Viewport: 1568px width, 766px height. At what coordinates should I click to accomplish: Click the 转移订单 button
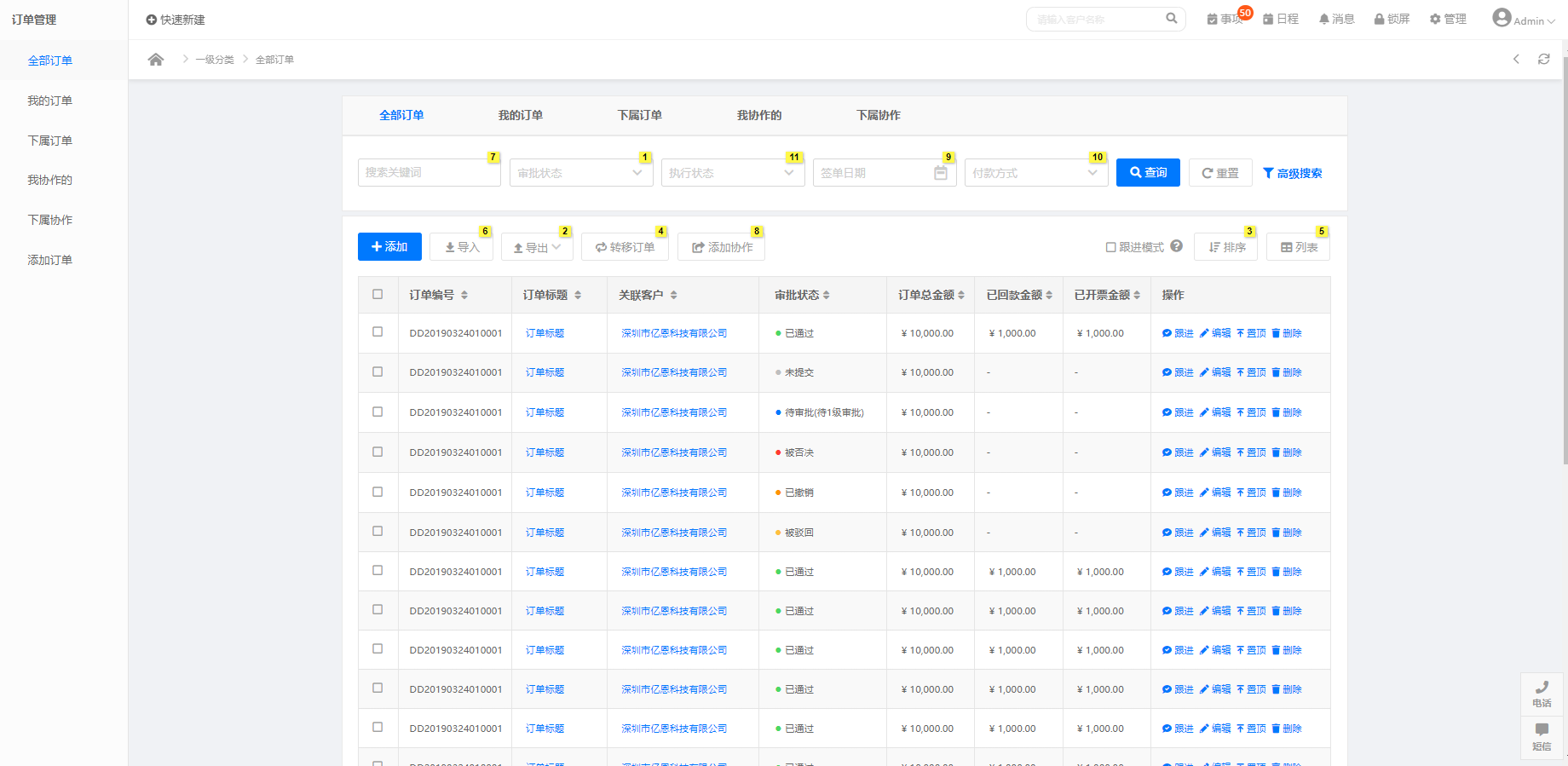point(625,247)
